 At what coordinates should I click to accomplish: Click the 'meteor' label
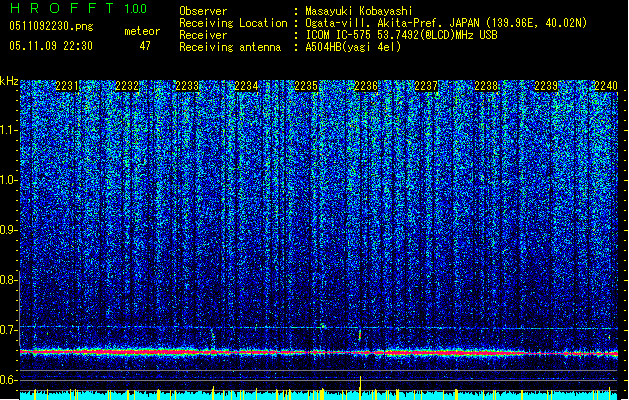tap(142, 31)
